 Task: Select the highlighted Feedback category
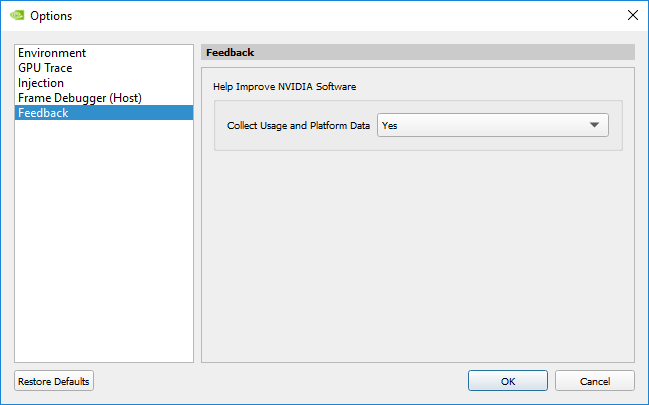click(44, 113)
